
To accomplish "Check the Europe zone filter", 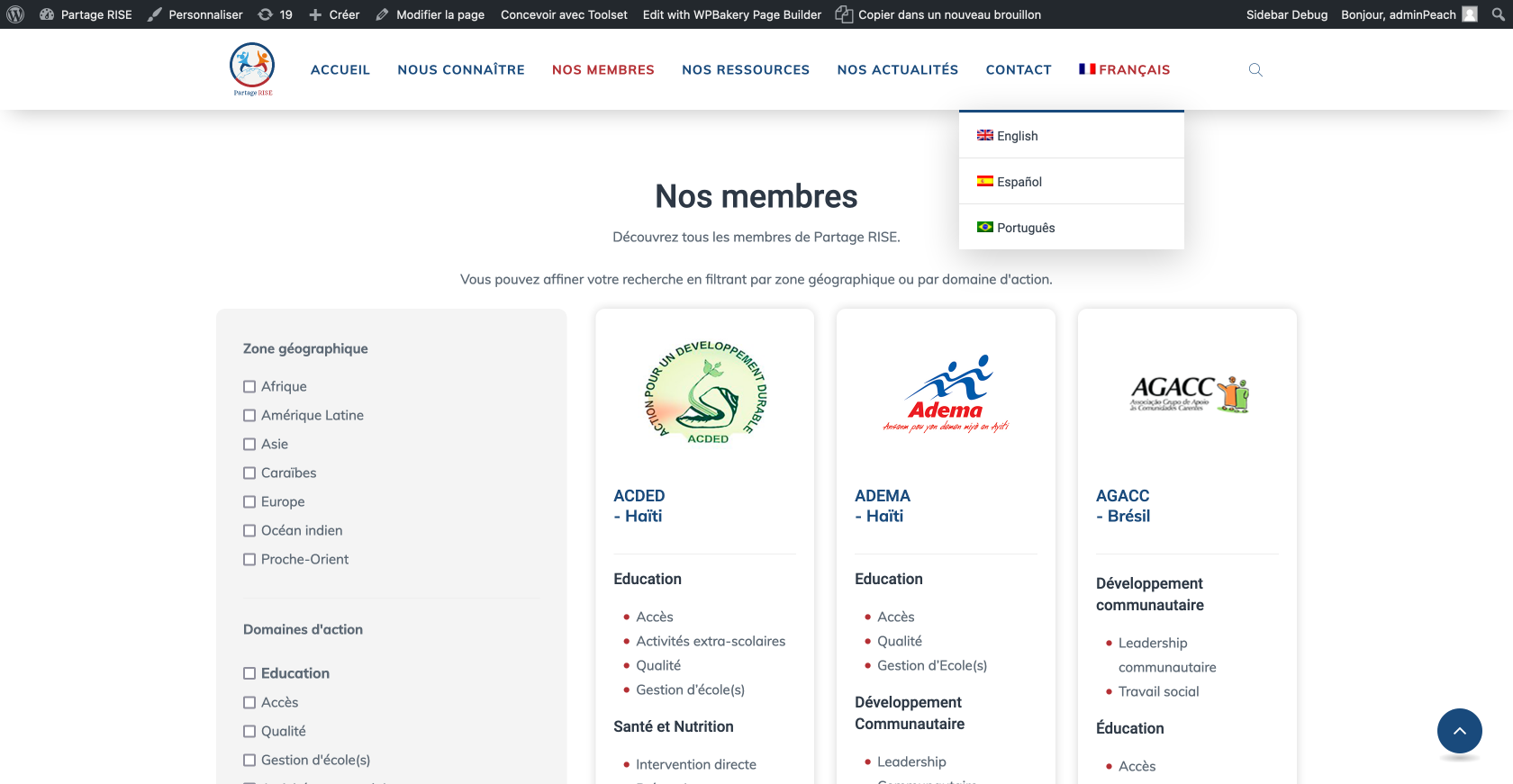I will click(x=249, y=501).
